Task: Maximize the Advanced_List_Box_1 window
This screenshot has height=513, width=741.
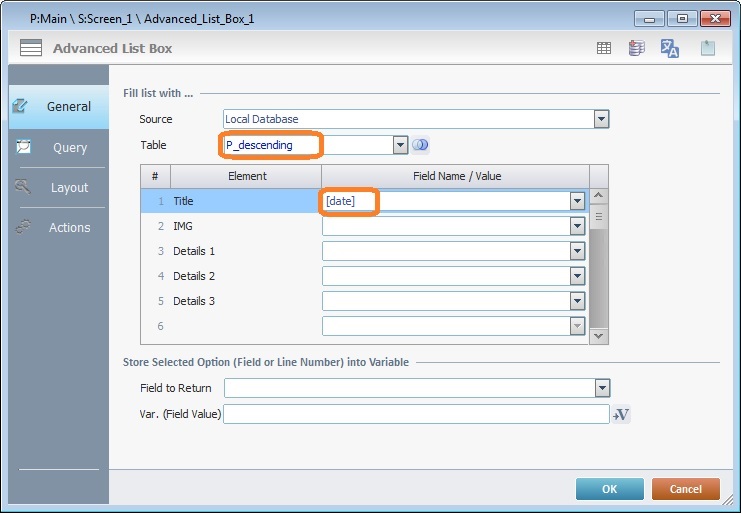Action: (682, 19)
